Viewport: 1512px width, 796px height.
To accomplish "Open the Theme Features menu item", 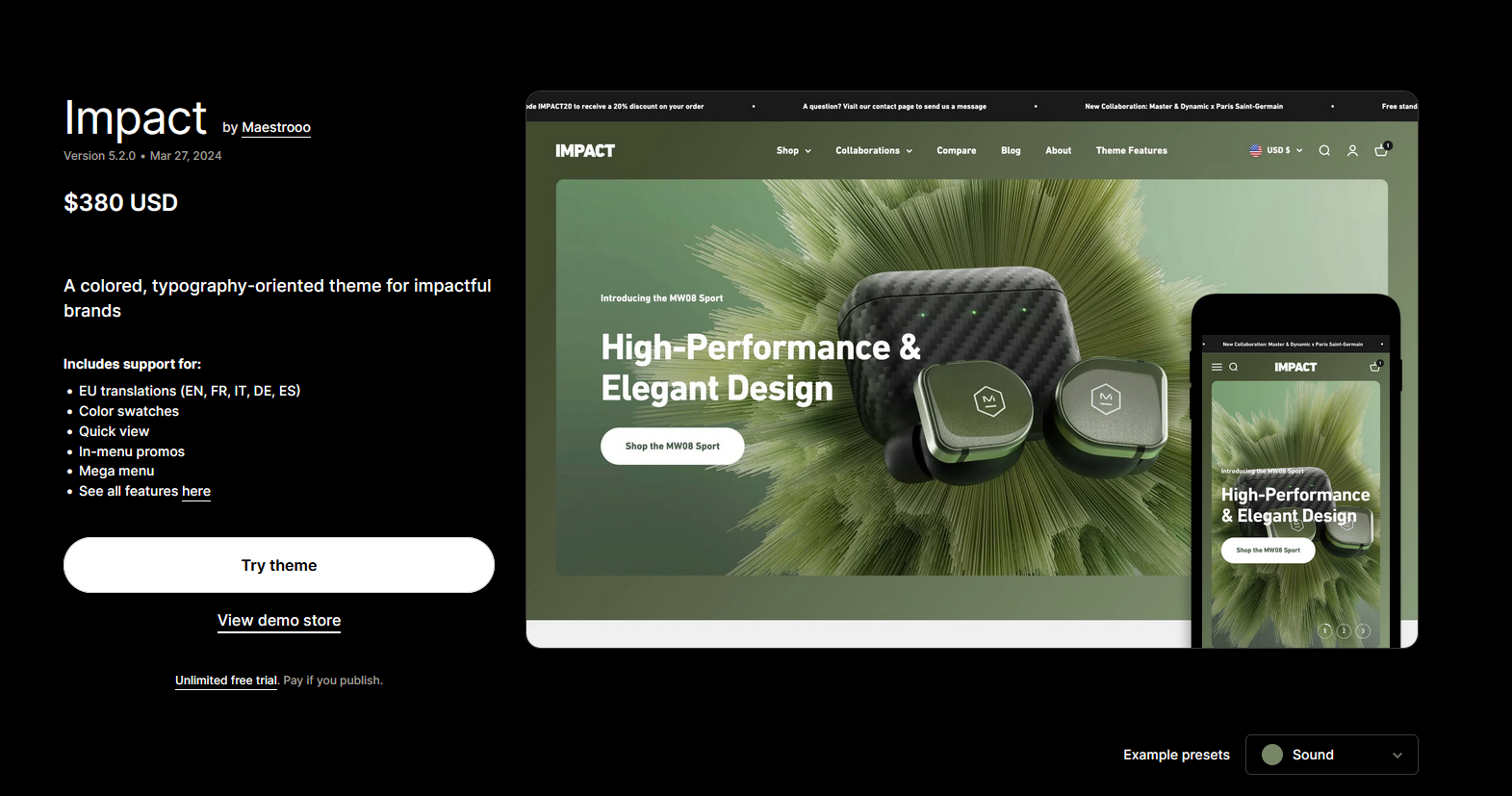I will 1131,150.
